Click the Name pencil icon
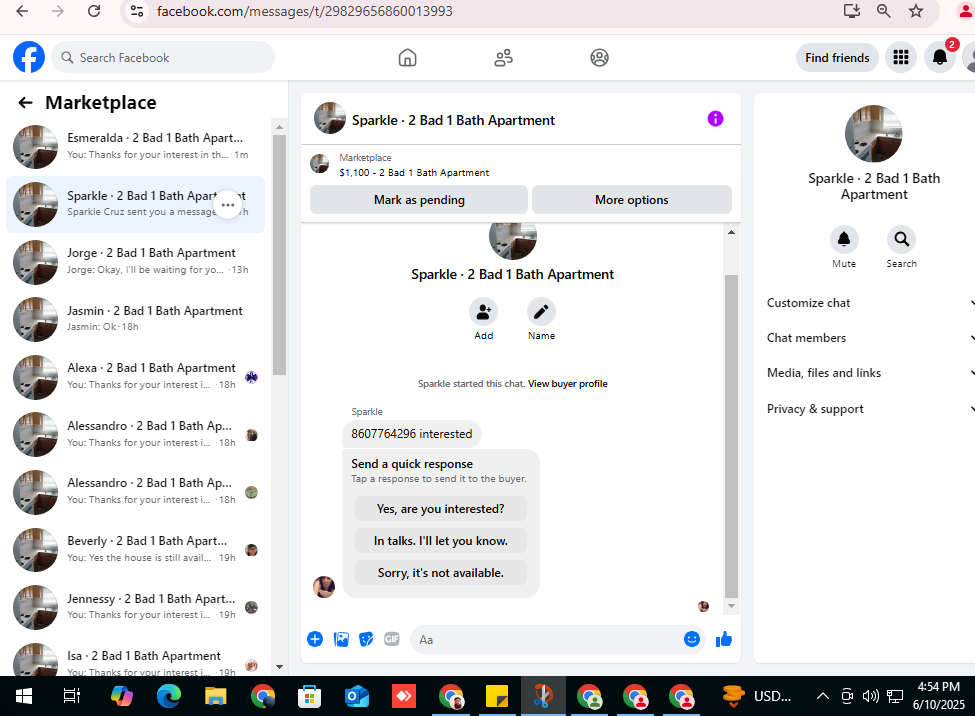 (541, 312)
